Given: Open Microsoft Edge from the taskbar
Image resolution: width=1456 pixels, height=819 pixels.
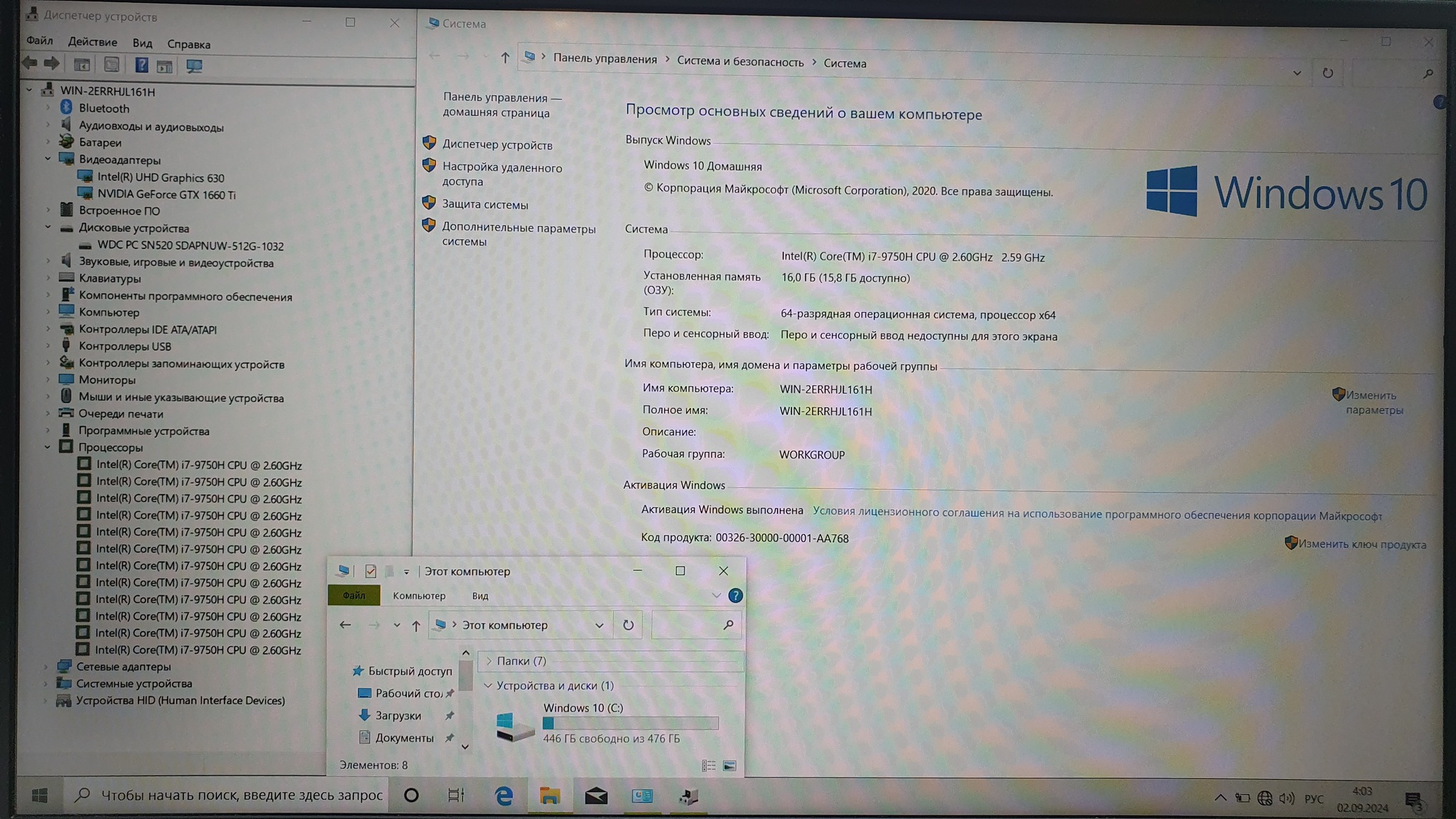Looking at the screenshot, I should click(504, 796).
